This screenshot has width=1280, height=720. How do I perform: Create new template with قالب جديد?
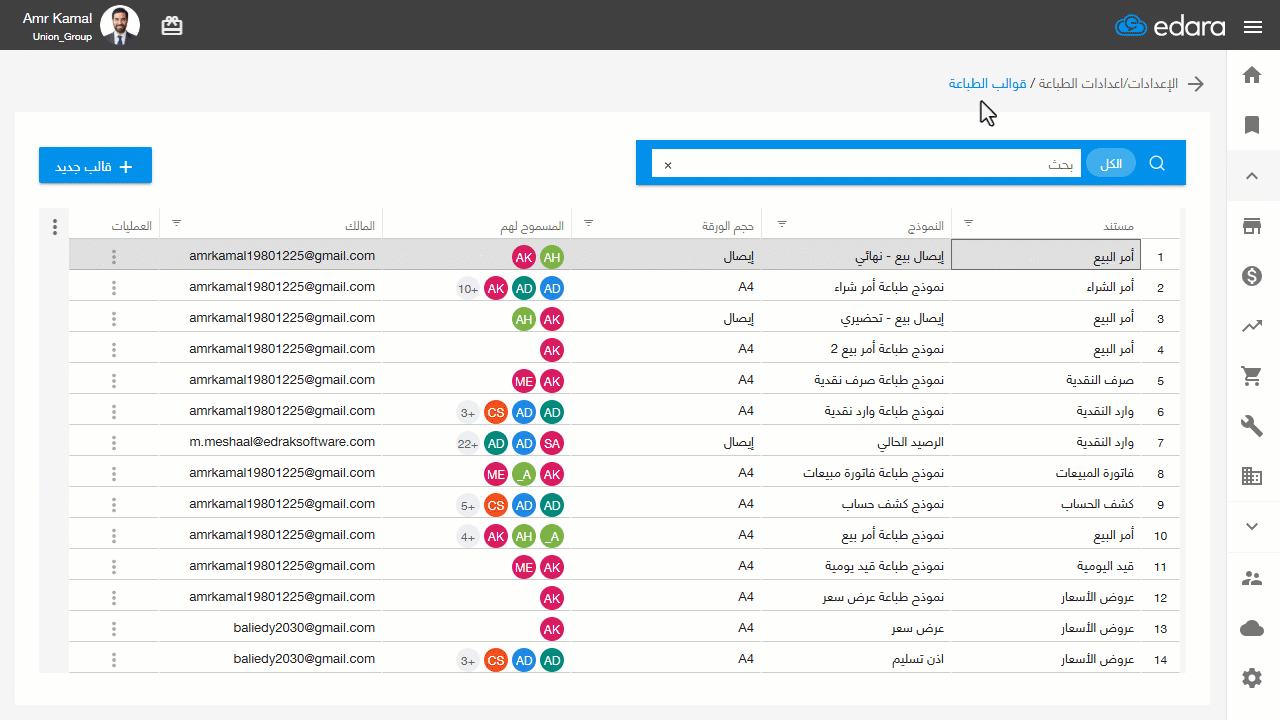click(x=95, y=166)
